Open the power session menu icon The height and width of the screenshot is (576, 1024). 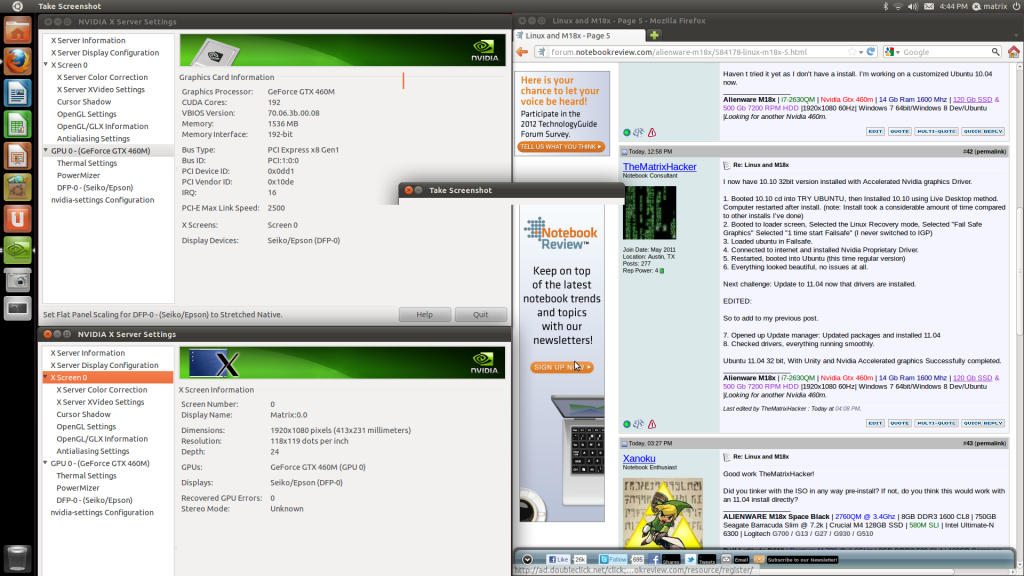(1016, 6)
